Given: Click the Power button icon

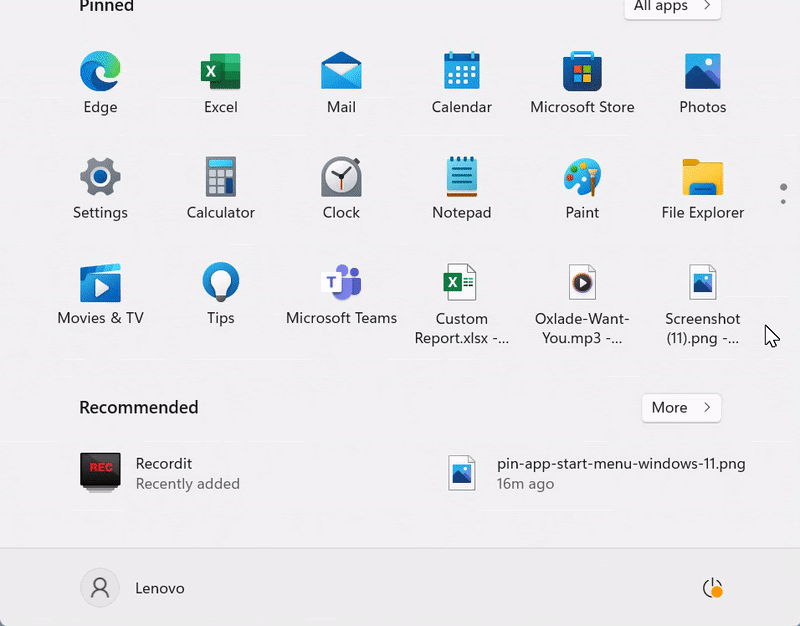Looking at the screenshot, I should [712, 588].
